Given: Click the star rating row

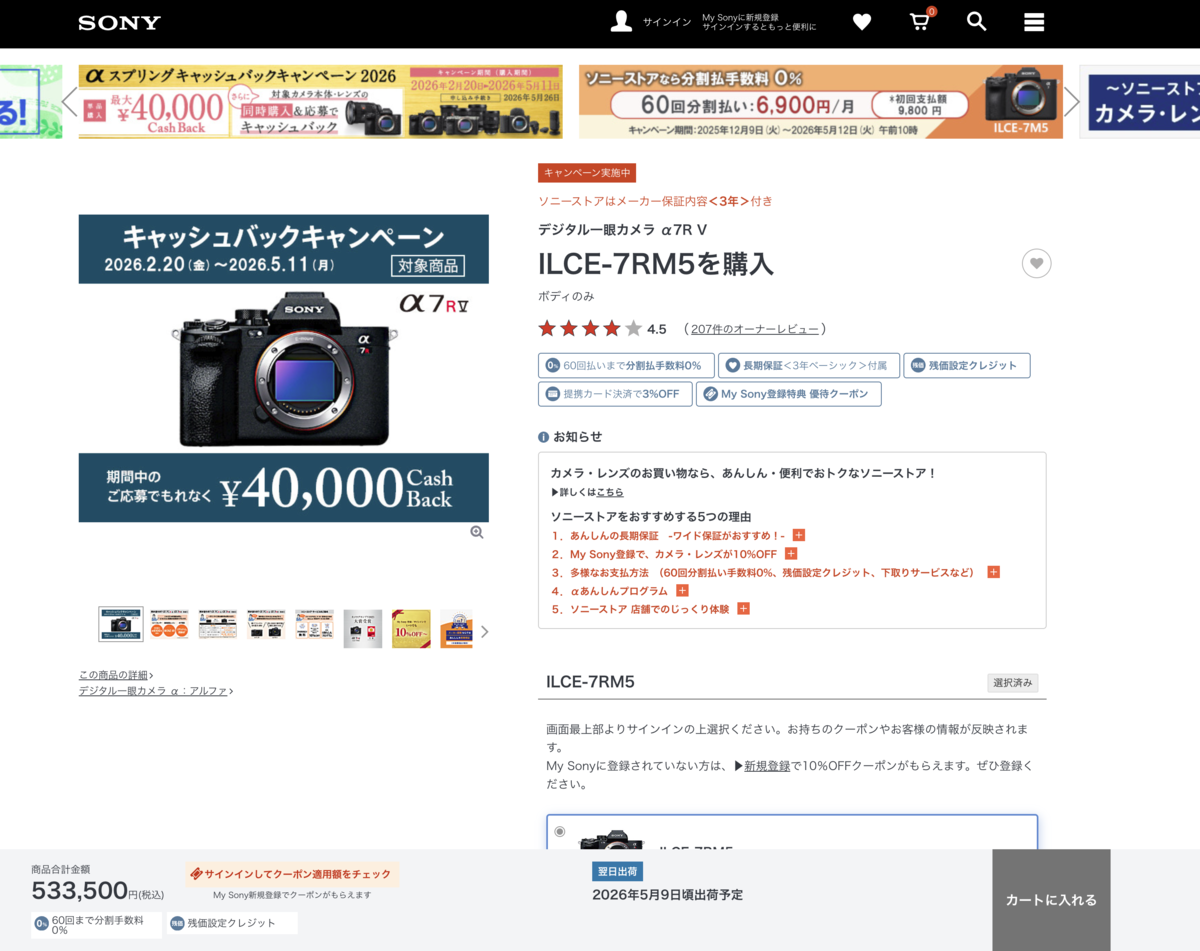Looking at the screenshot, I should point(590,329).
